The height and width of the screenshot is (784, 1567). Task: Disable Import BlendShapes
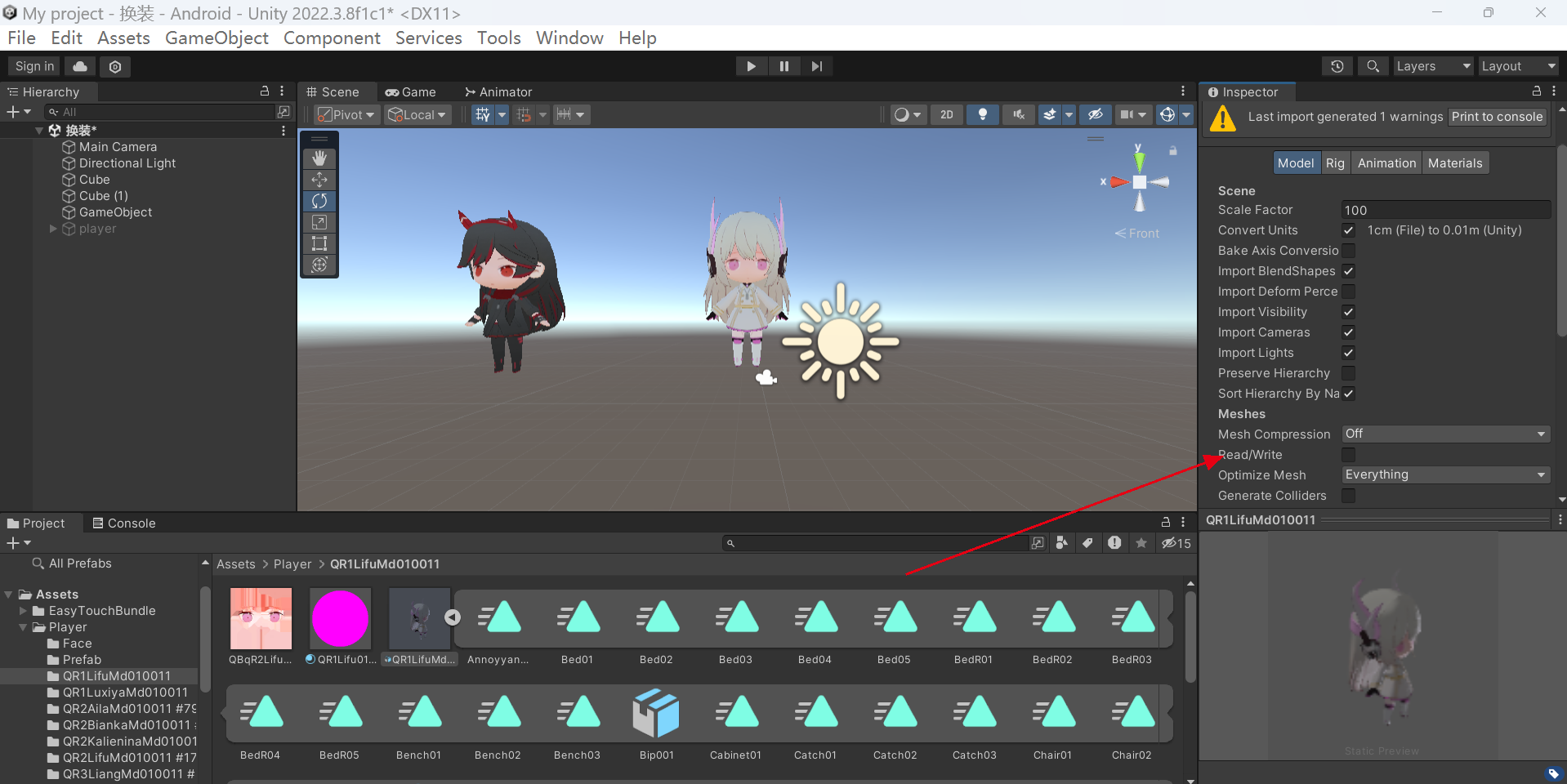point(1347,271)
